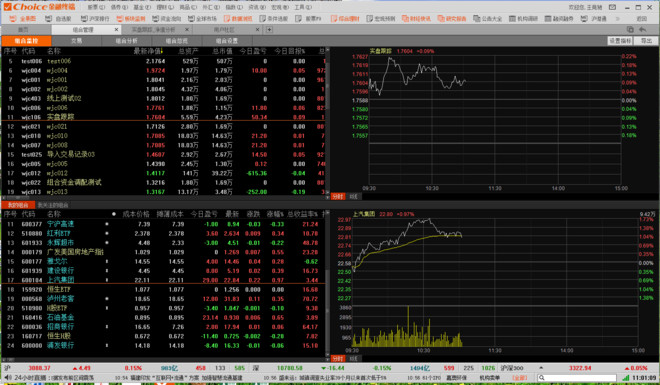Click the 导出 export button

point(646,41)
